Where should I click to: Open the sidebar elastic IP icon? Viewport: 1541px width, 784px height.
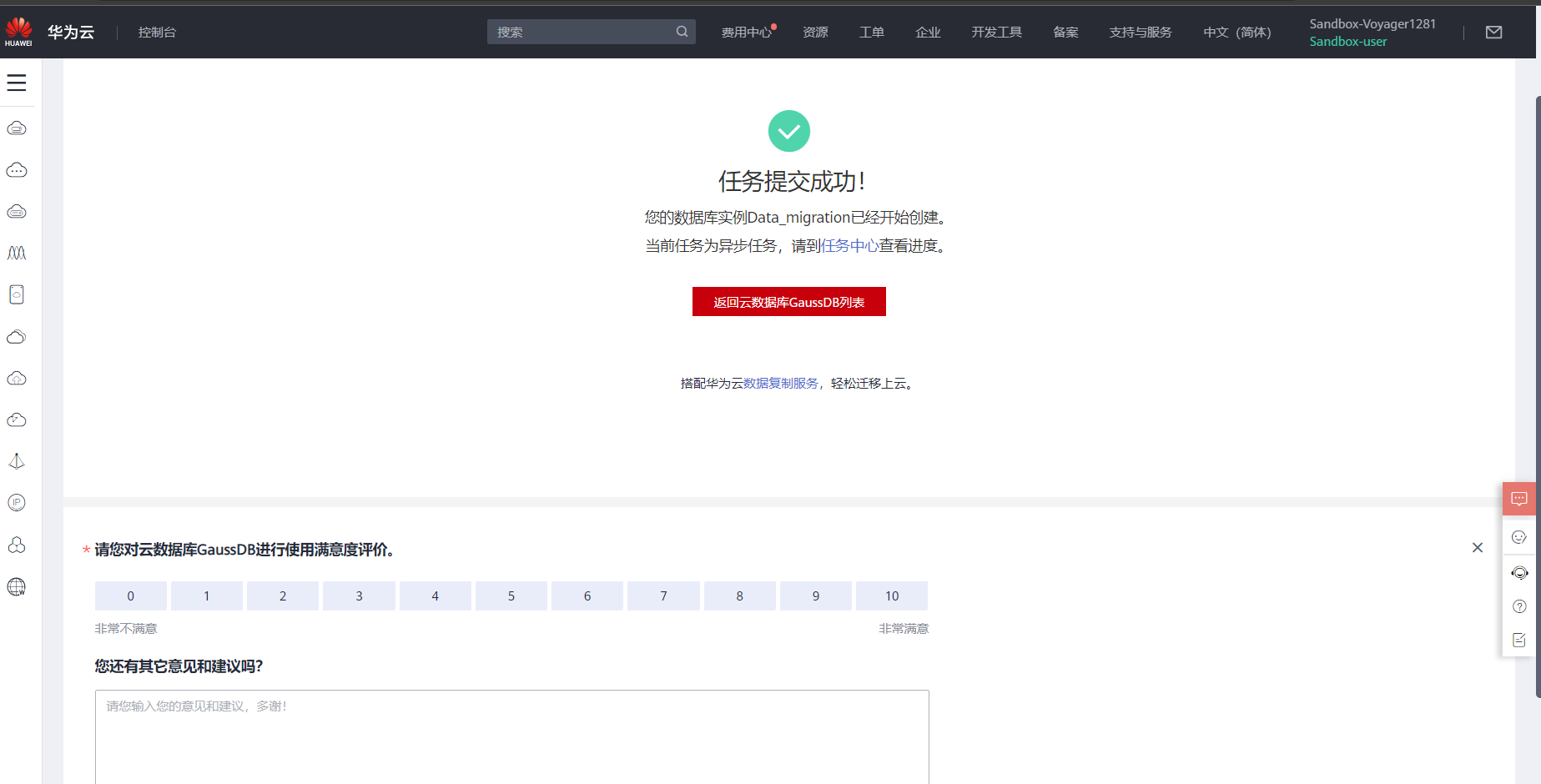click(17, 502)
